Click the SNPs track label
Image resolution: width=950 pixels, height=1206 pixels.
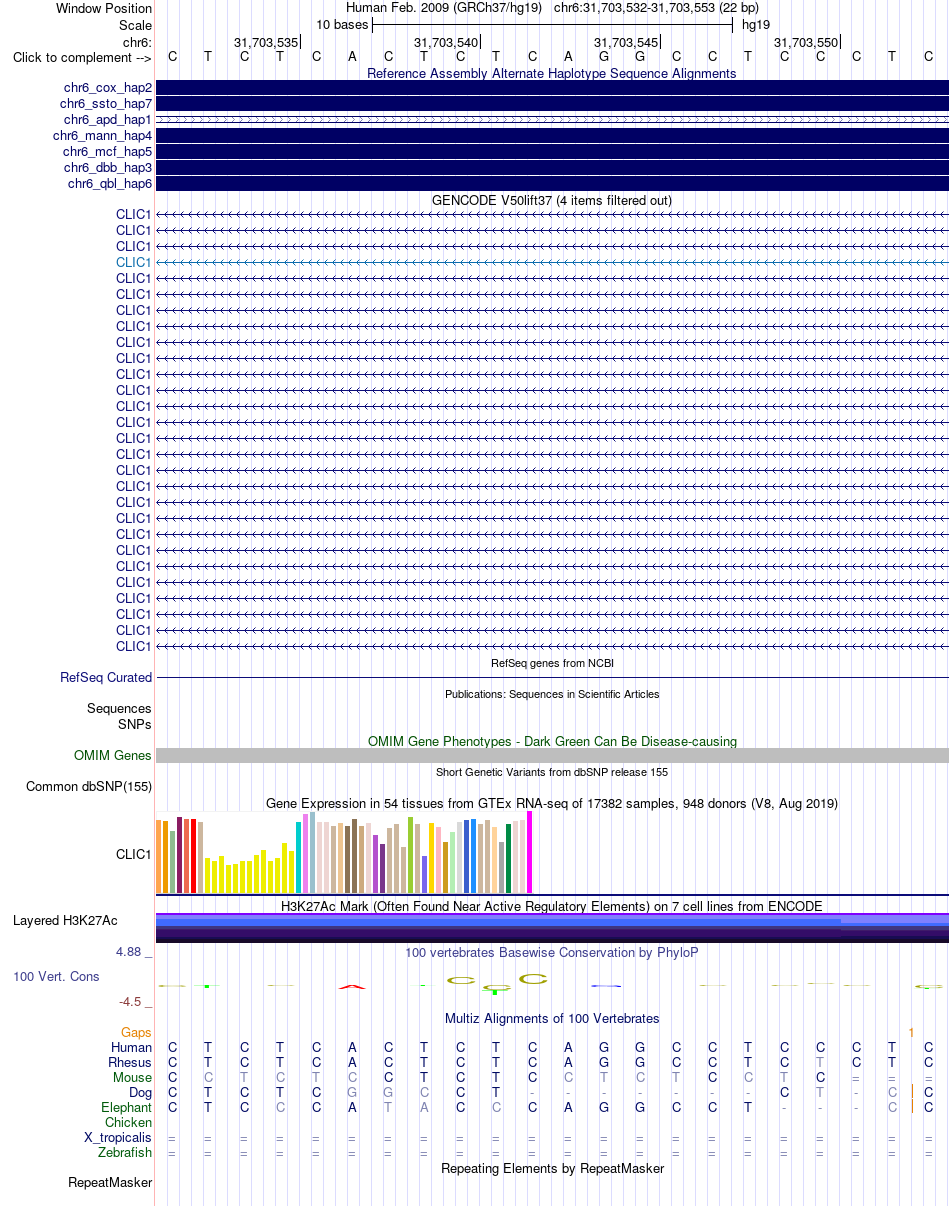(x=135, y=724)
